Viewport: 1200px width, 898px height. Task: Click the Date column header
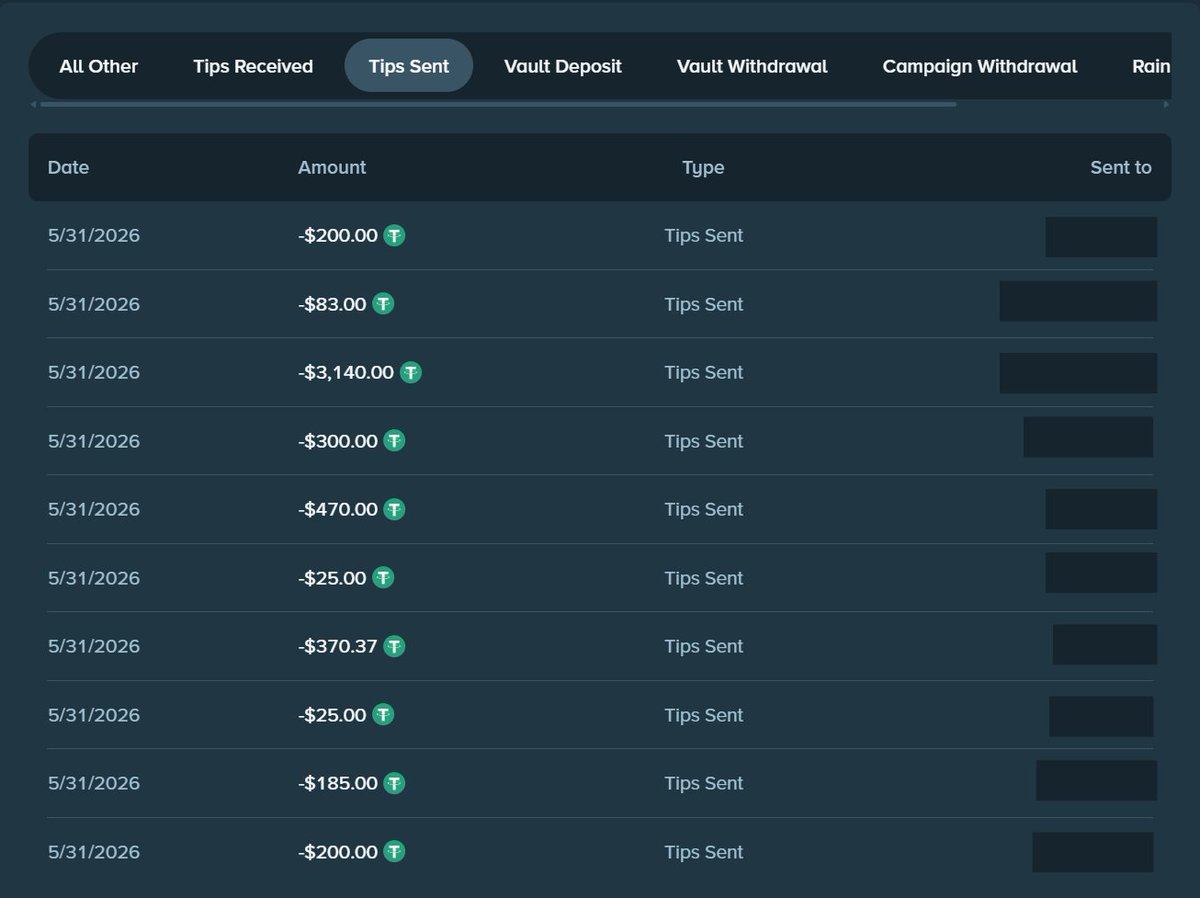pos(68,168)
